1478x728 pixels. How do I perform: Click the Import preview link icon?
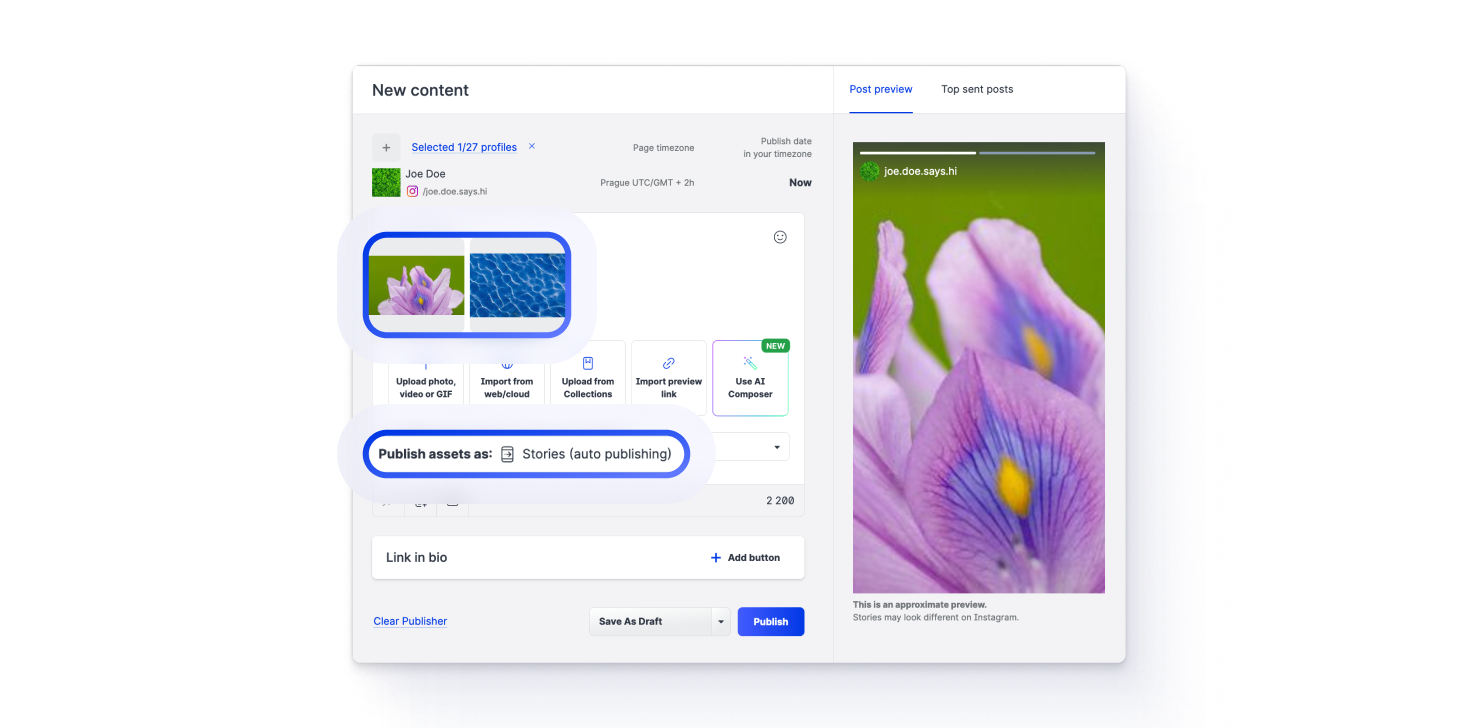[x=669, y=364]
